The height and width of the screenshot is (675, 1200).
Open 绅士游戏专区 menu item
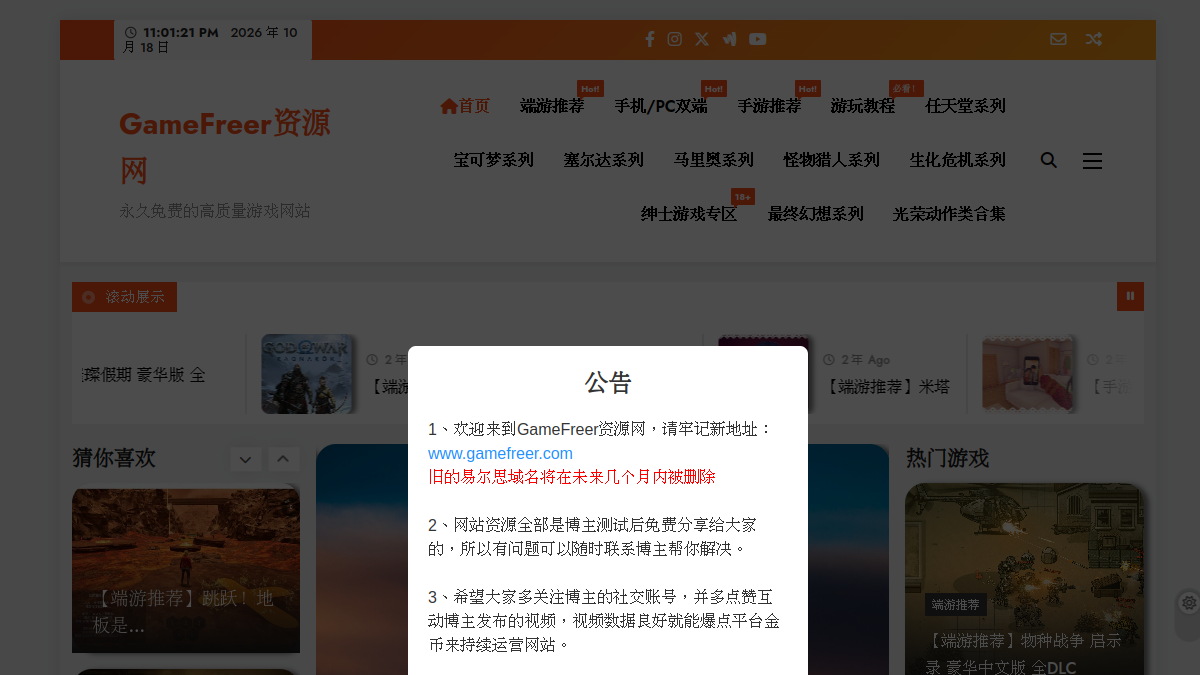(x=689, y=214)
